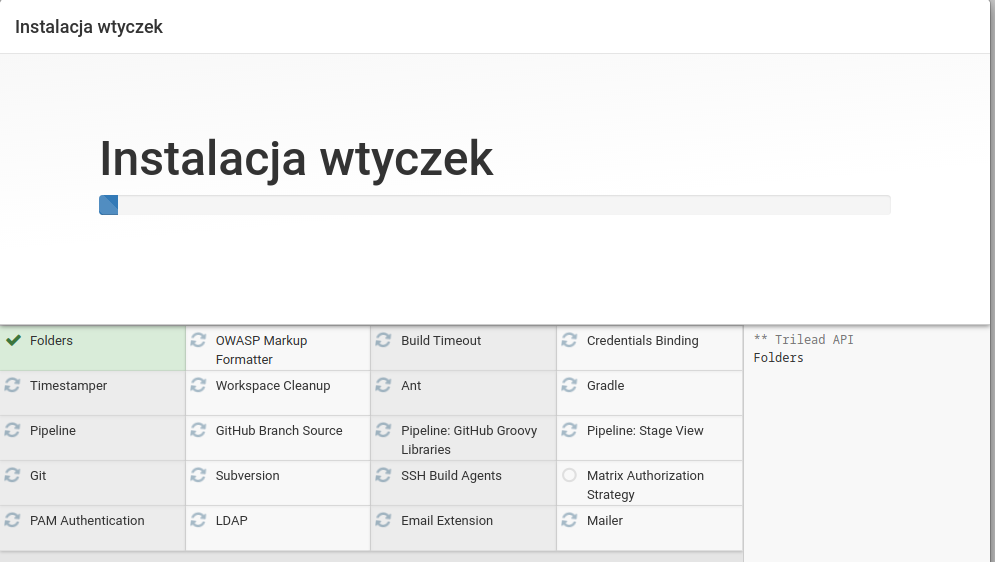This screenshot has height=562, width=995.
Task: Select the Git plugin name
Action: [x=38, y=476]
